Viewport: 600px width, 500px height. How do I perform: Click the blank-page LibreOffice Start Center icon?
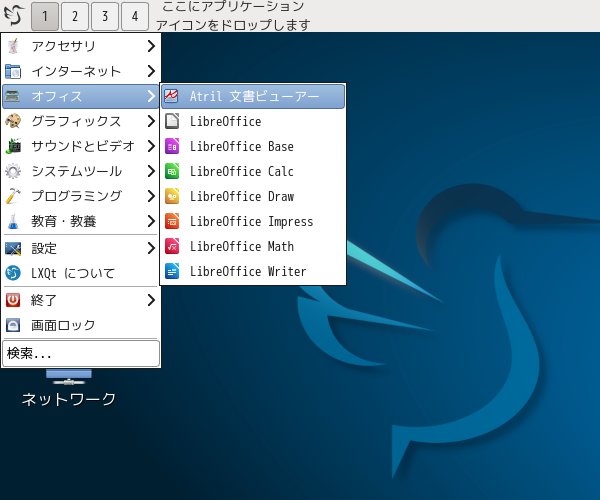click(x=172, y=121)
